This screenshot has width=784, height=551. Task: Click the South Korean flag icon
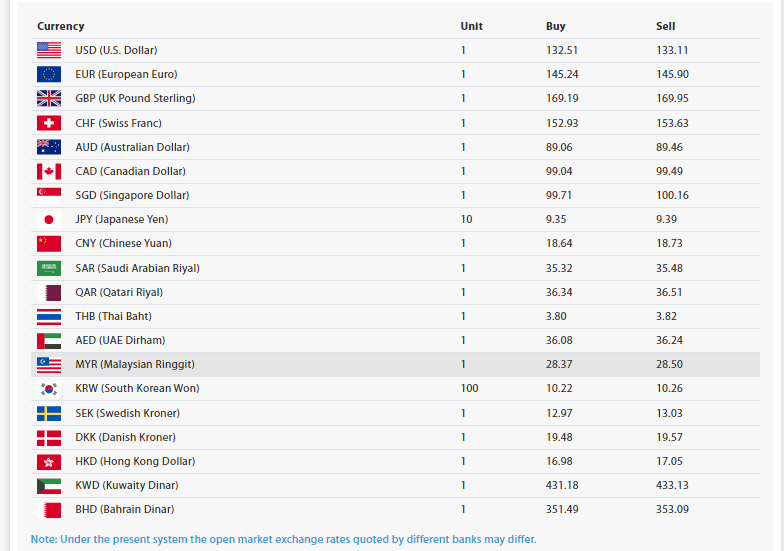(49, 388)
